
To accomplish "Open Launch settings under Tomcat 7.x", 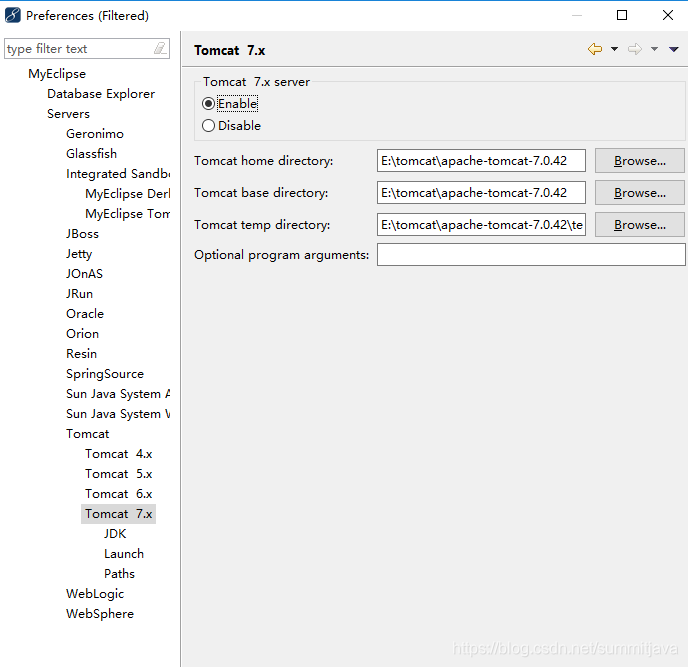I will (x=124, y=554).
